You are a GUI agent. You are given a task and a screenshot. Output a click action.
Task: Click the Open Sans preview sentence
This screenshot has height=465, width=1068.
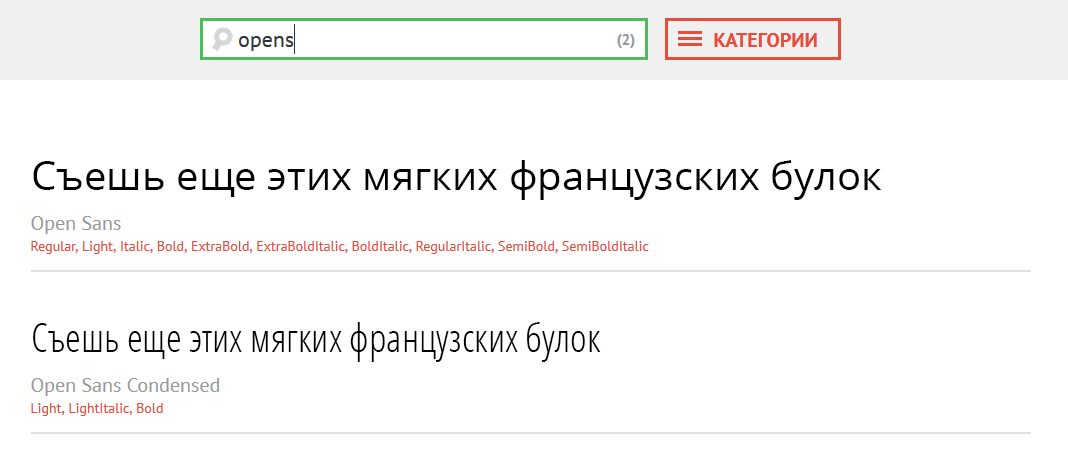tap(456, 178)
